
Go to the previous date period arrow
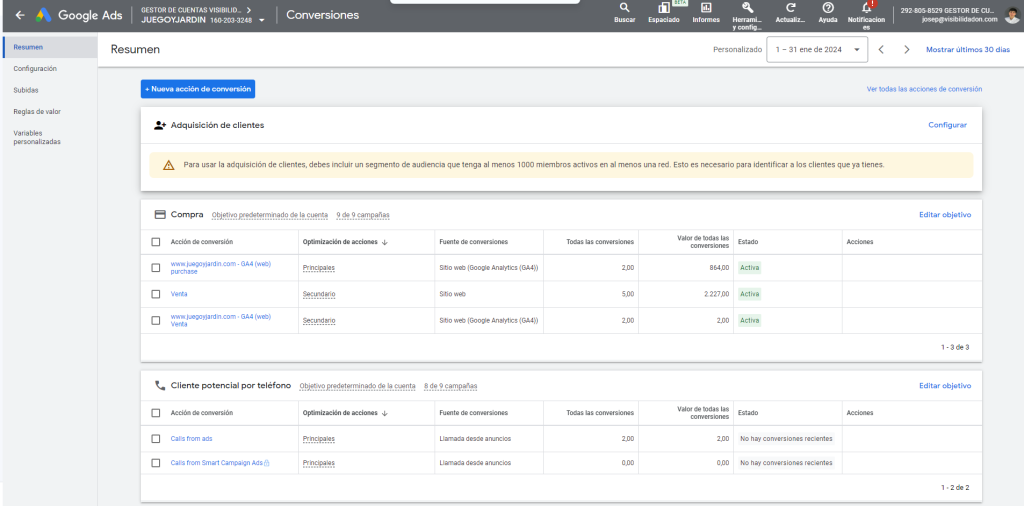(881, 49)
